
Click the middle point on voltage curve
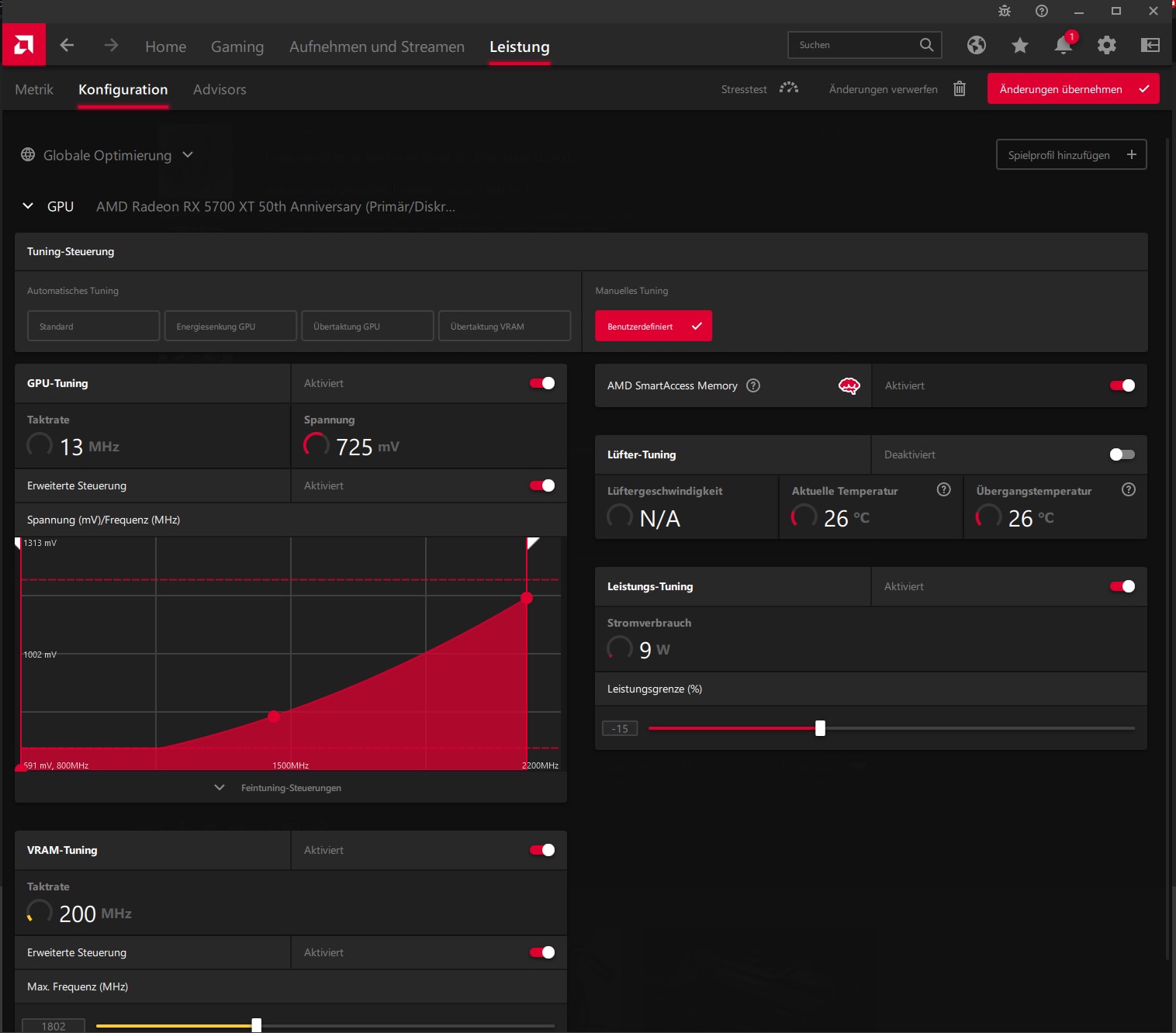click(x=274, y=716)
